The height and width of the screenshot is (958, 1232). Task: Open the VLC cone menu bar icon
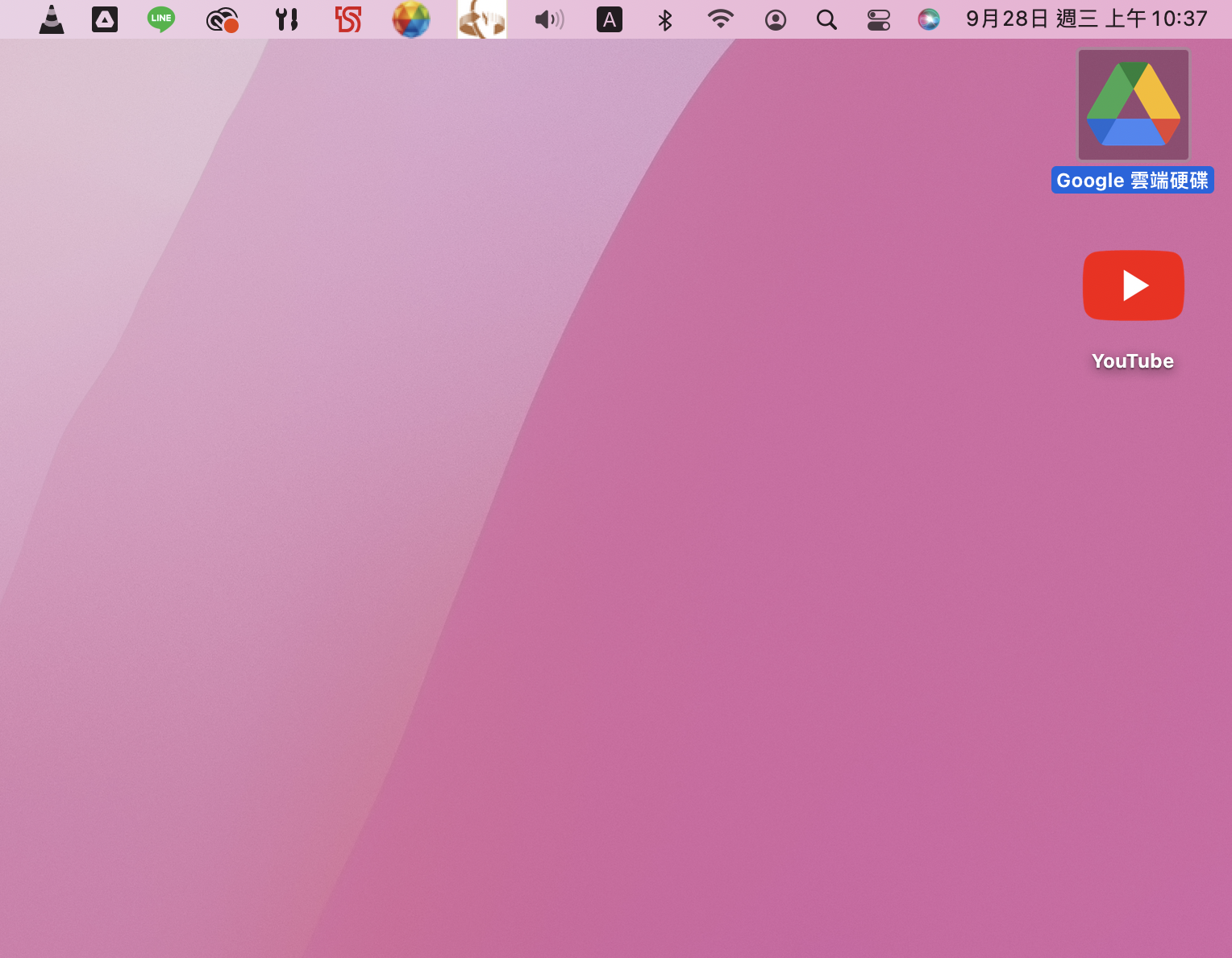tap(52, 19)
